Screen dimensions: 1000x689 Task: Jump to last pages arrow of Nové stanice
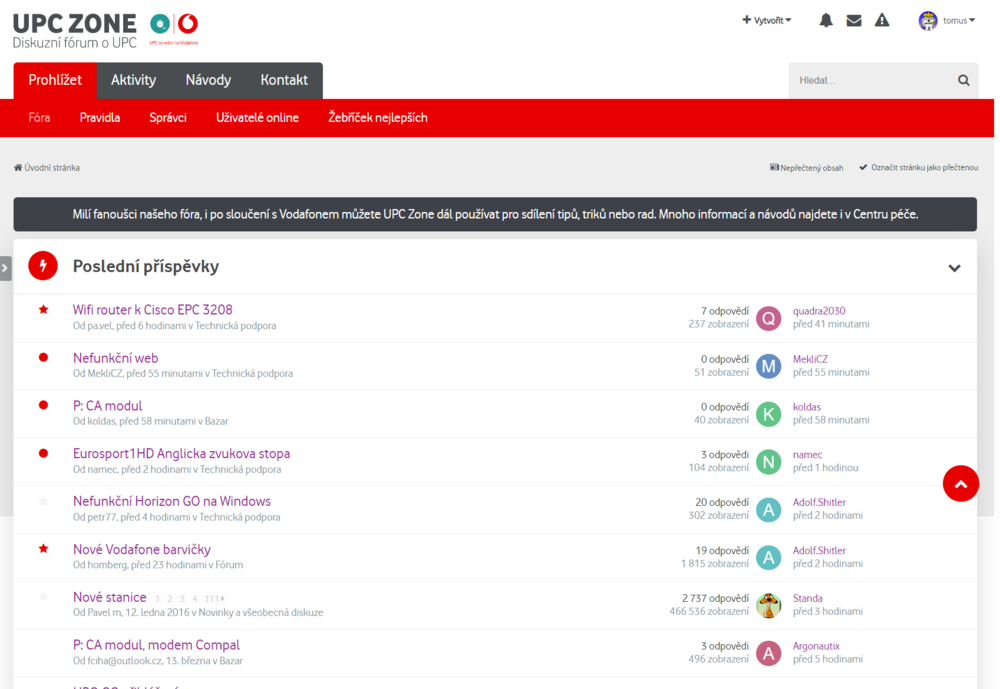click(223, 598)
